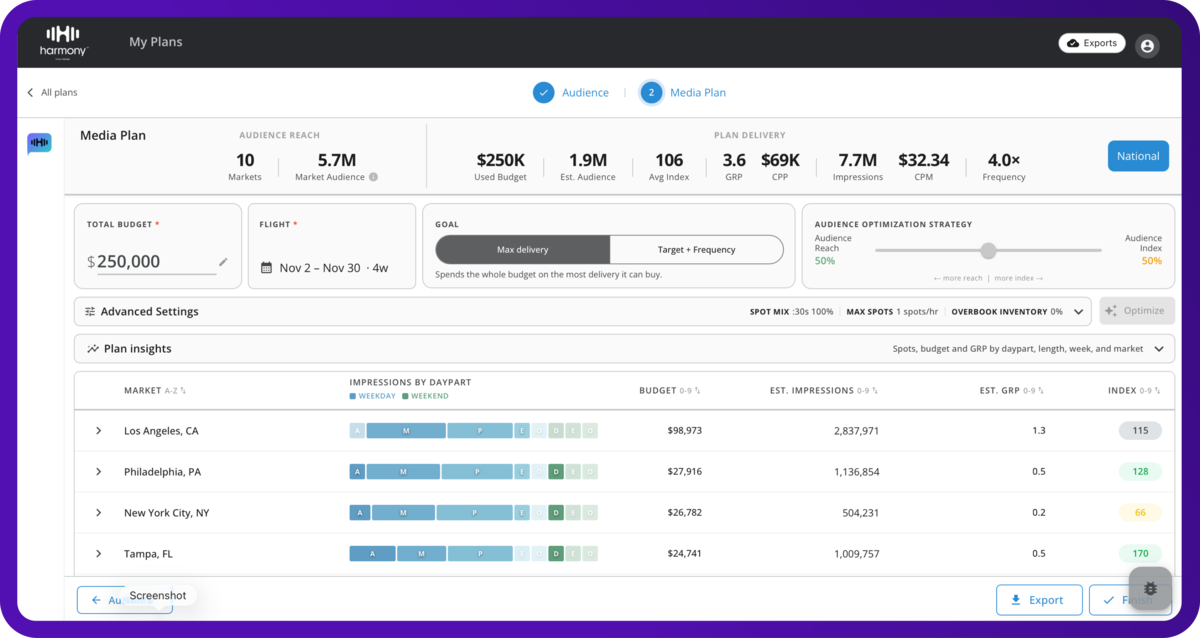Open the calendar icon in the Flight card

click(x=266, y=268)
